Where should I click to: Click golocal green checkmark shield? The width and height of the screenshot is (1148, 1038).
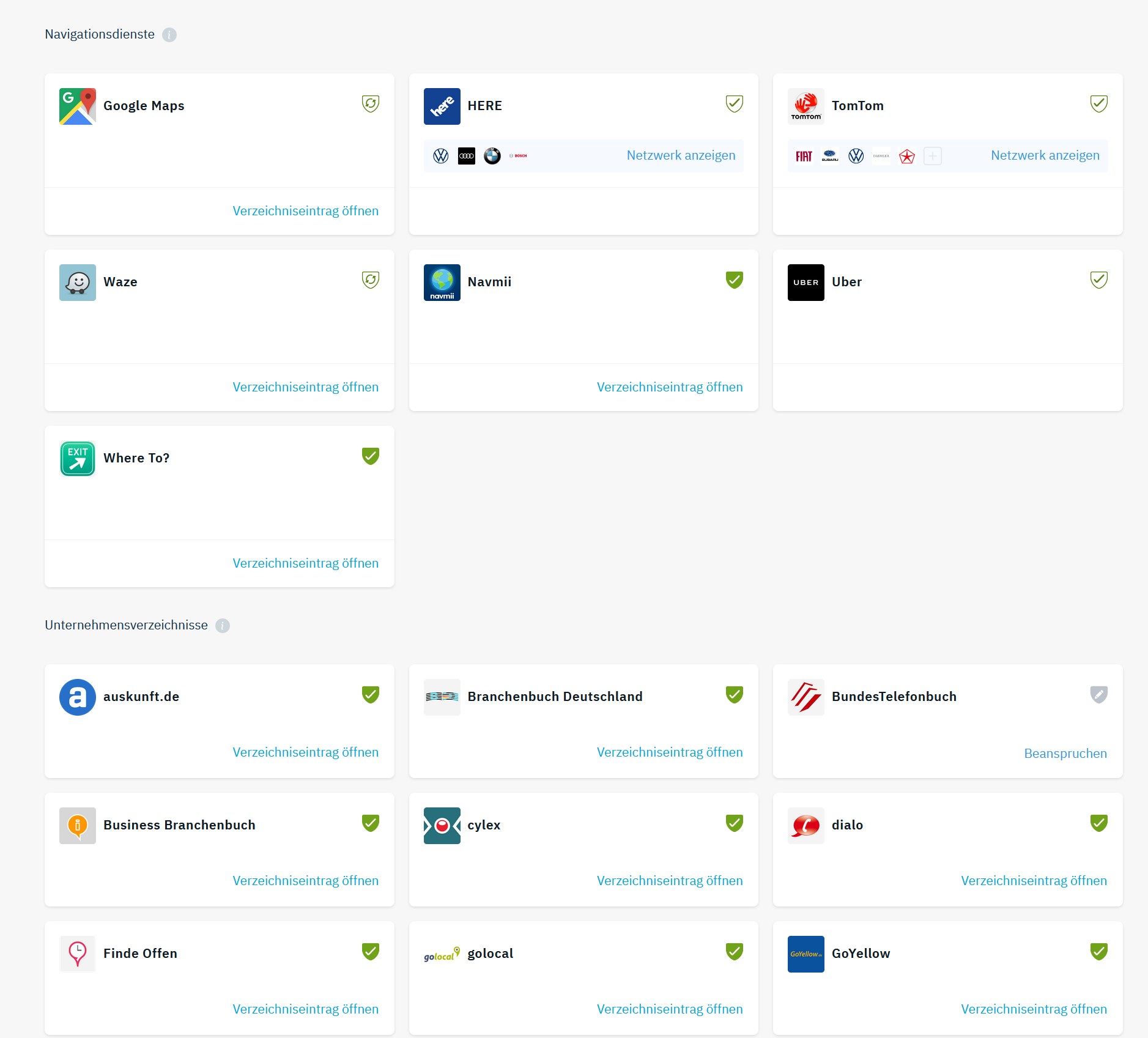tap(735, 952)
